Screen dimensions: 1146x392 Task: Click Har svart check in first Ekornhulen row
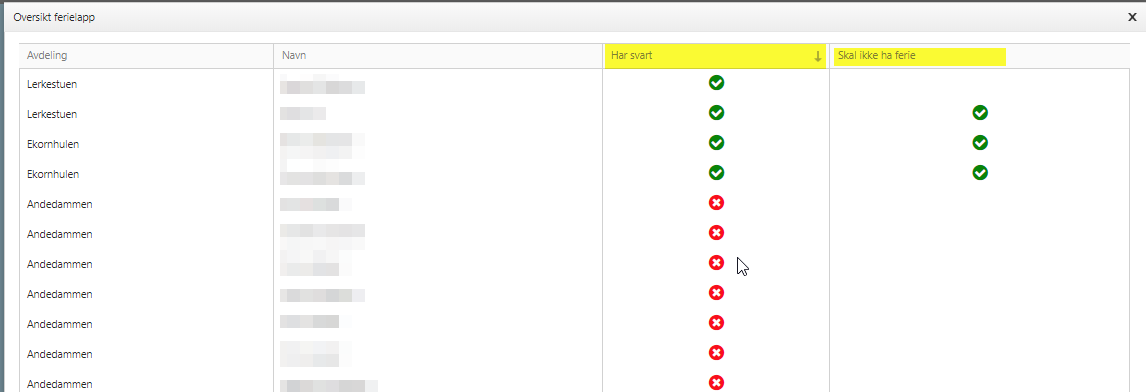716,143
